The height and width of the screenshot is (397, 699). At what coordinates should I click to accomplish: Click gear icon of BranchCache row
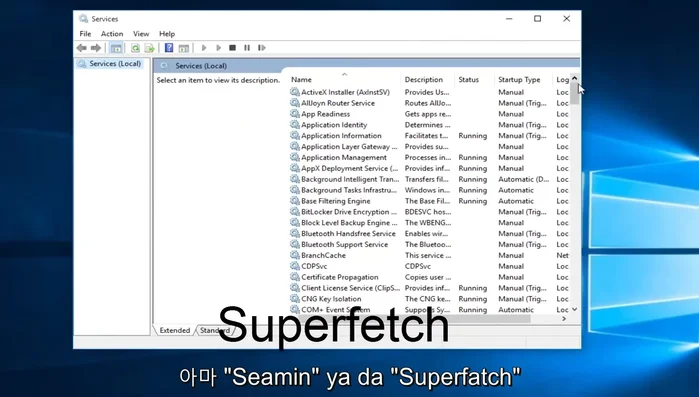294,255
